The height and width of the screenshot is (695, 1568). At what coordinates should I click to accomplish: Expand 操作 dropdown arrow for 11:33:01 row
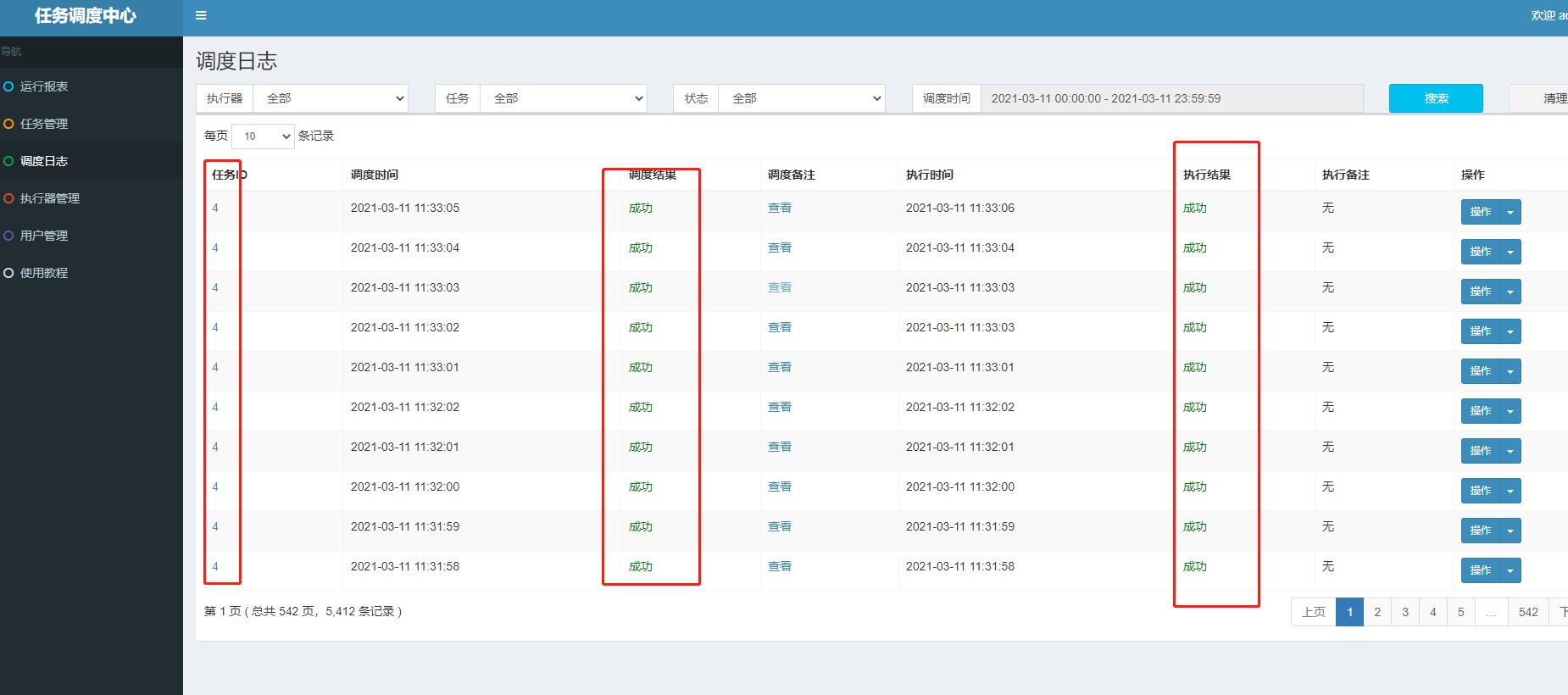click(x=1510, y=371)
